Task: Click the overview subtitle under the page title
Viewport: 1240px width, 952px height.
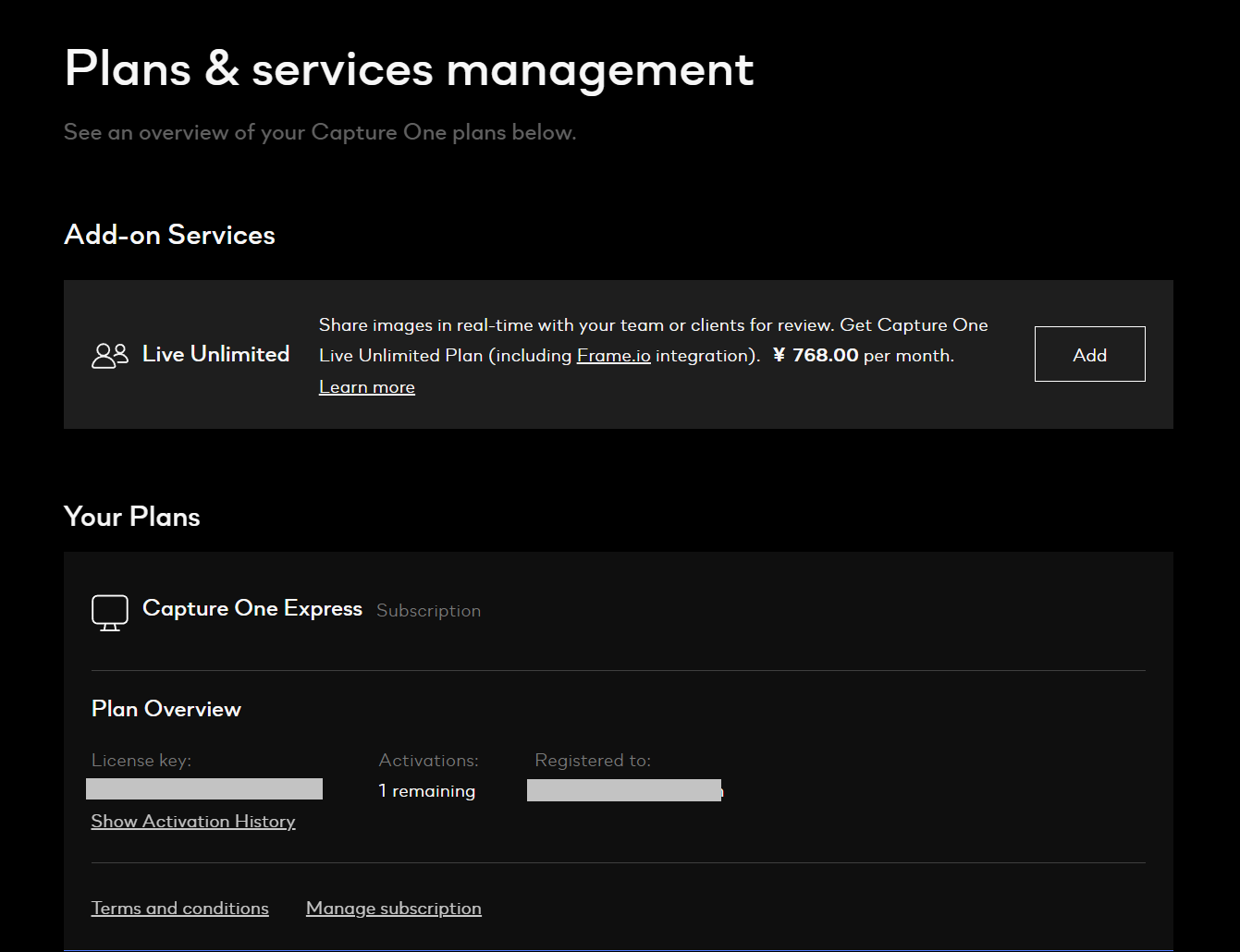Action: (x=320, y=132)
